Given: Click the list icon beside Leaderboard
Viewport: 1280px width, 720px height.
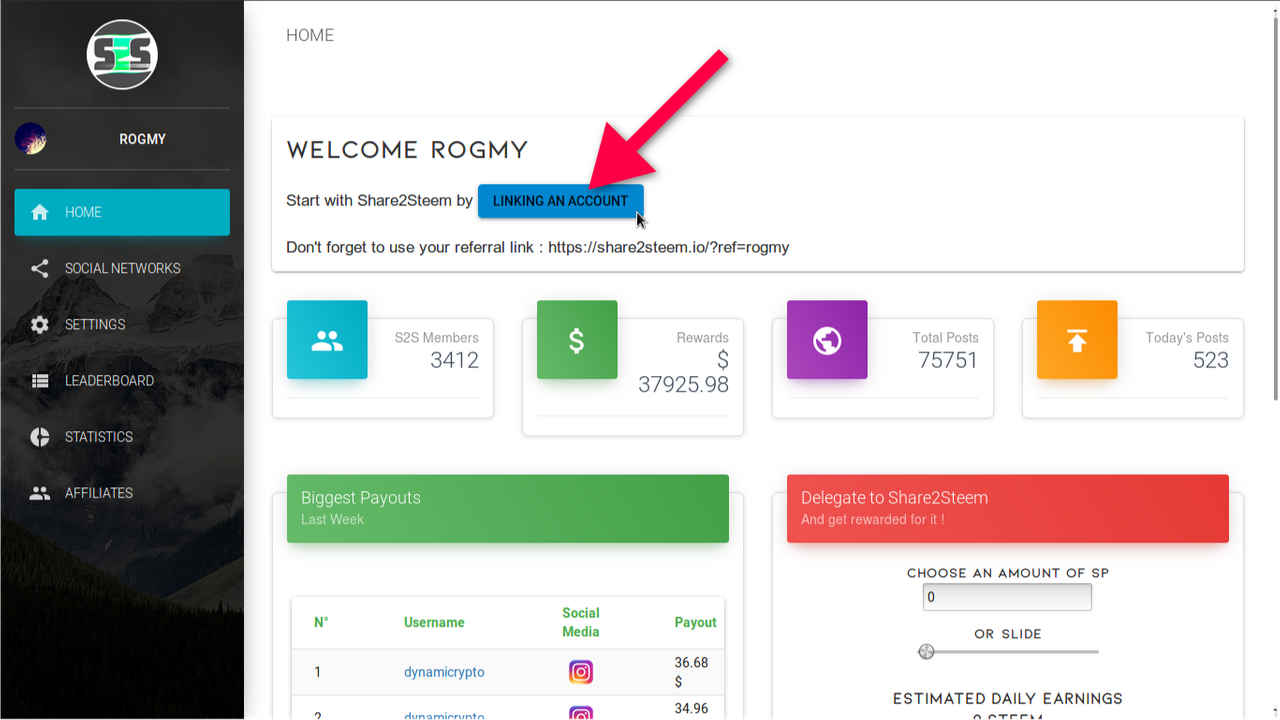Looking at the screenshot, I should pyautogui.click(x=40, y=380).
